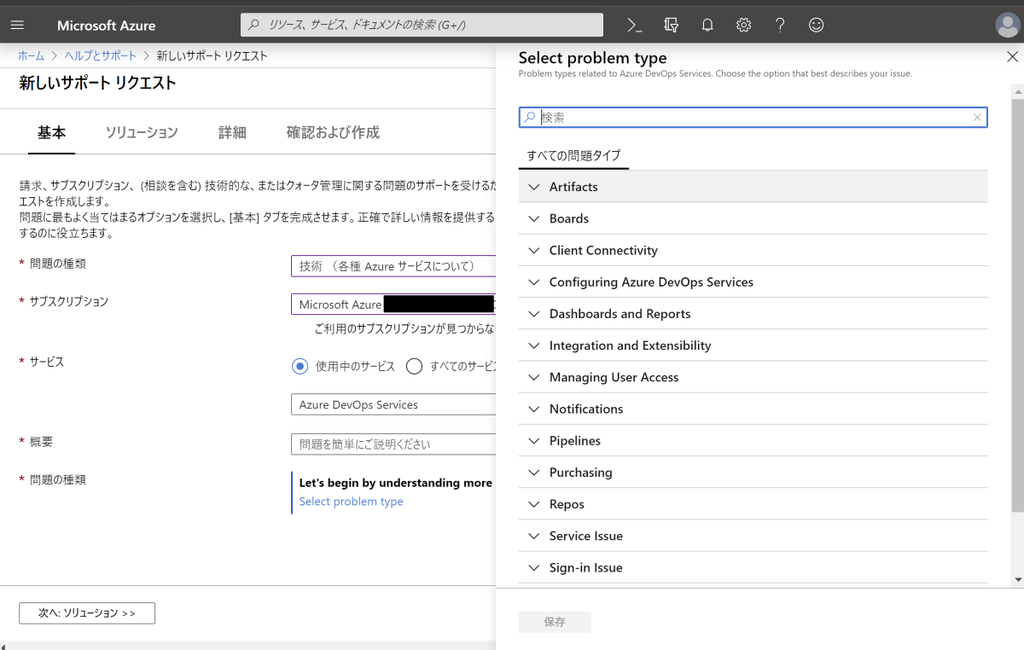Open the Azure DevOps Services service dropdown
Viewport: 1024px width, 650px height.
tap(393, 404)
